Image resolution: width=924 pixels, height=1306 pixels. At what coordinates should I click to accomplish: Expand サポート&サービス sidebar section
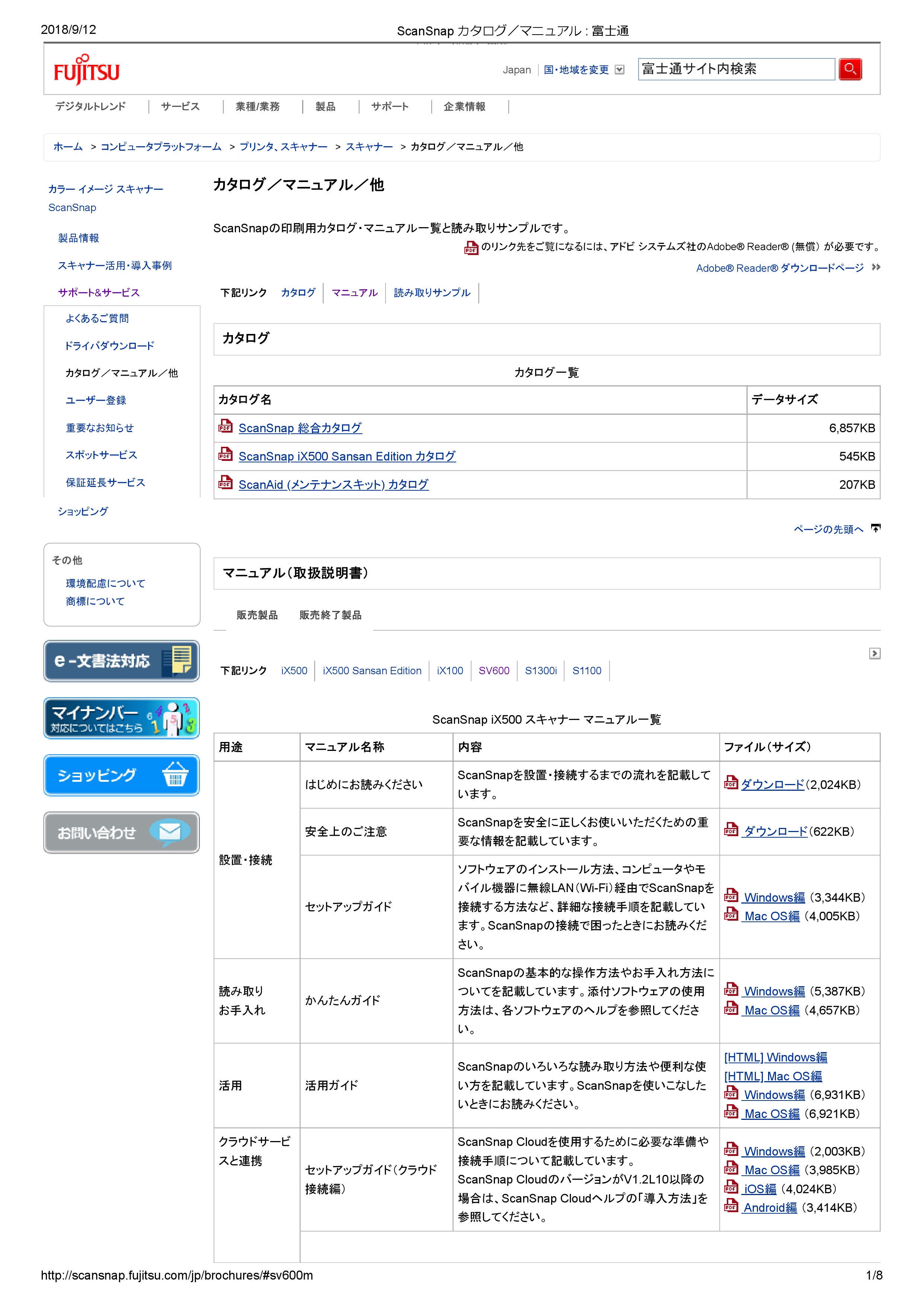[99, 293]
